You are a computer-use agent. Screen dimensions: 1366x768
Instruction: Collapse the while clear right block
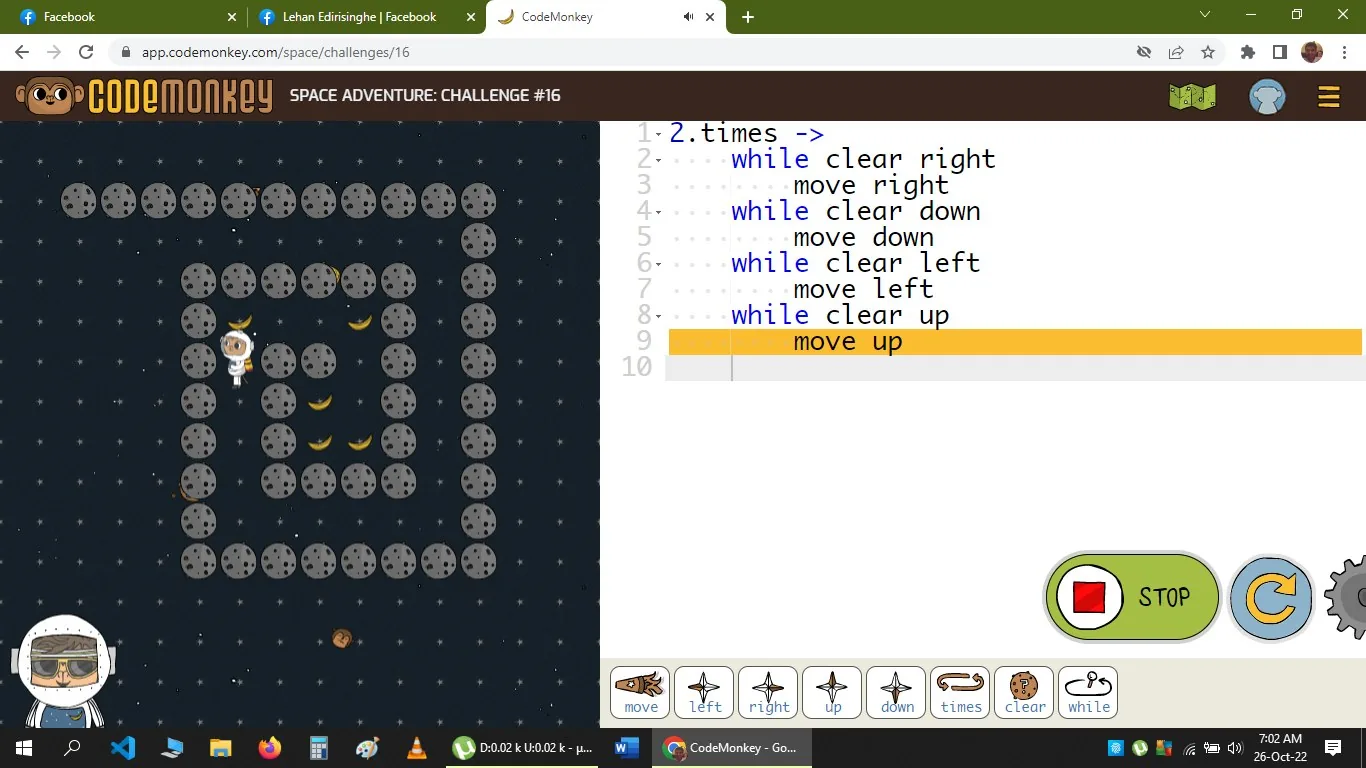(x=656, y=158)
